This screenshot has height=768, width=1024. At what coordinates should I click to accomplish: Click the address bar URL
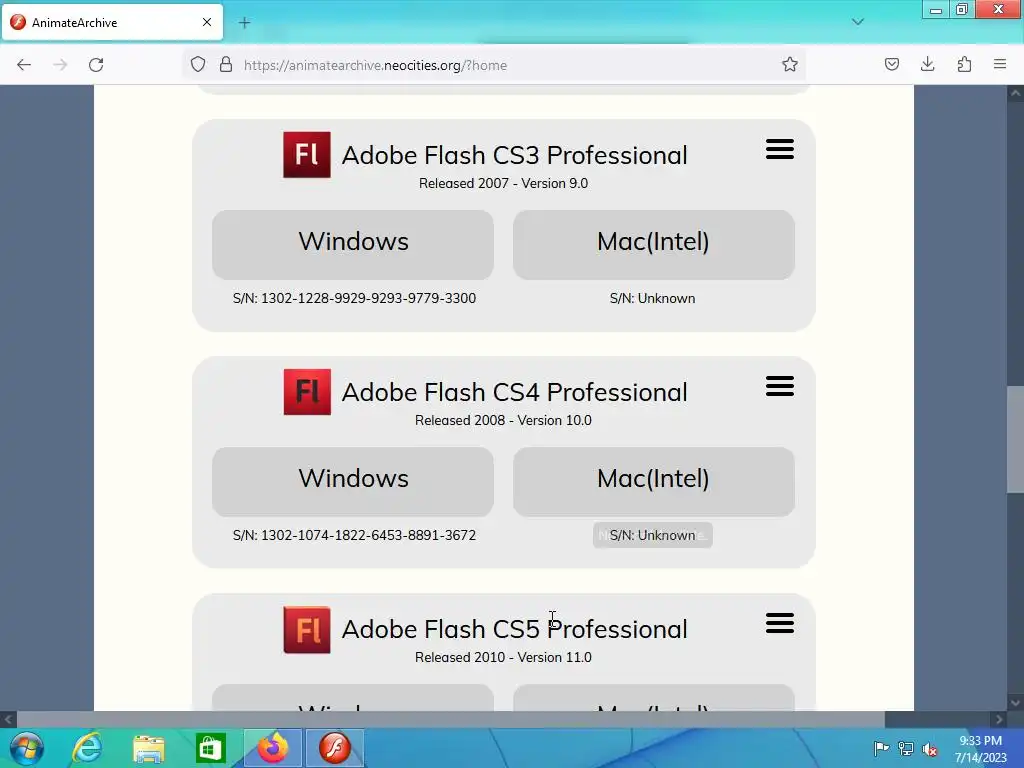tap(376, 65)
